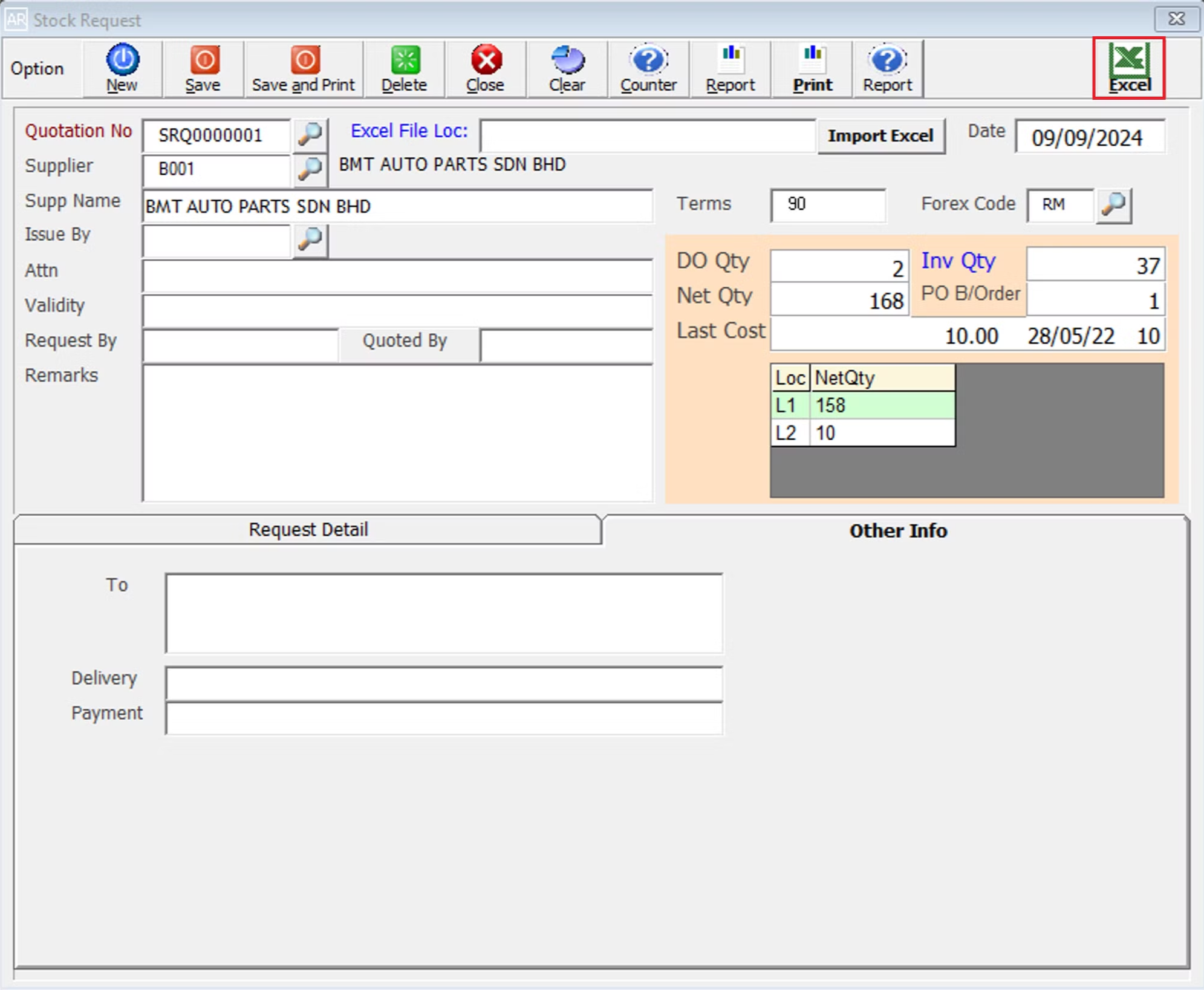The width and height of the screenshot is (1204, 990).
Task: Click the Option label in toolbar
Action: [x=37, y=68]
